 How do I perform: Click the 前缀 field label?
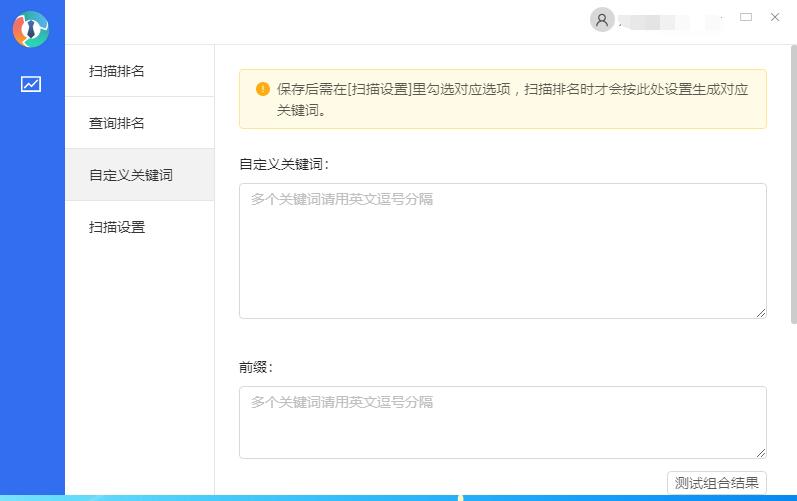pyautogui.click(x=256, y=367)
